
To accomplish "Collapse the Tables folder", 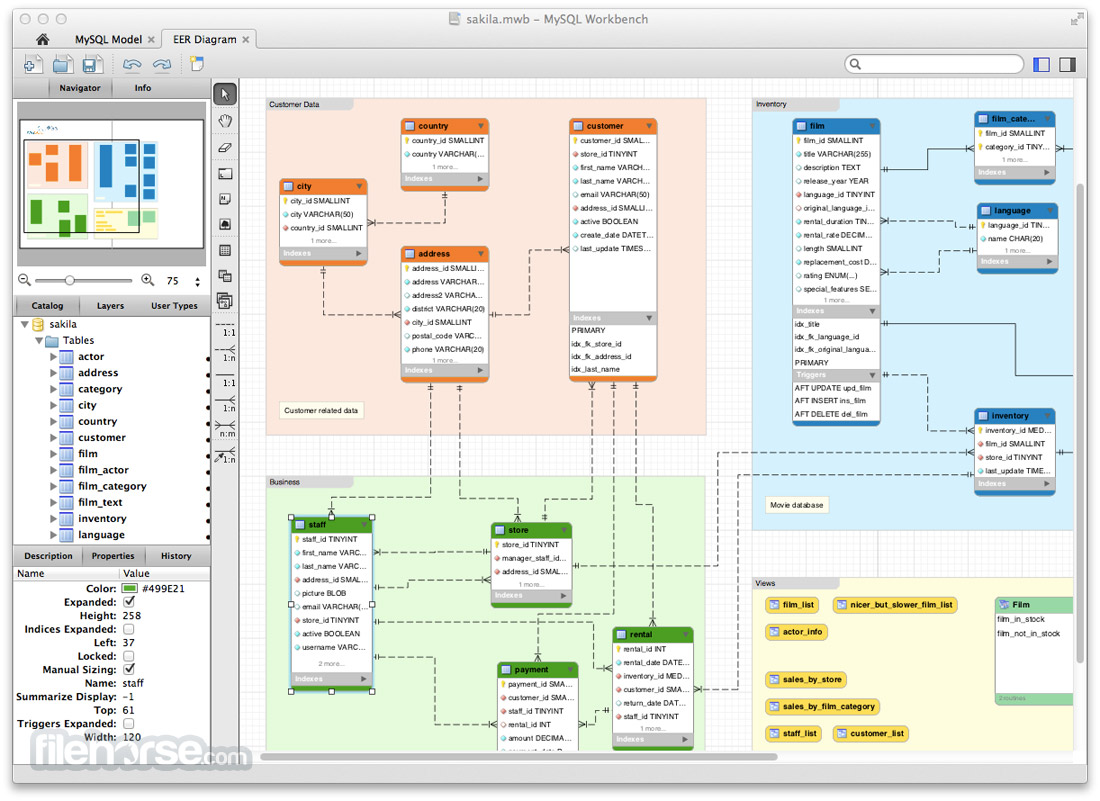I will [x=39, y=340].
